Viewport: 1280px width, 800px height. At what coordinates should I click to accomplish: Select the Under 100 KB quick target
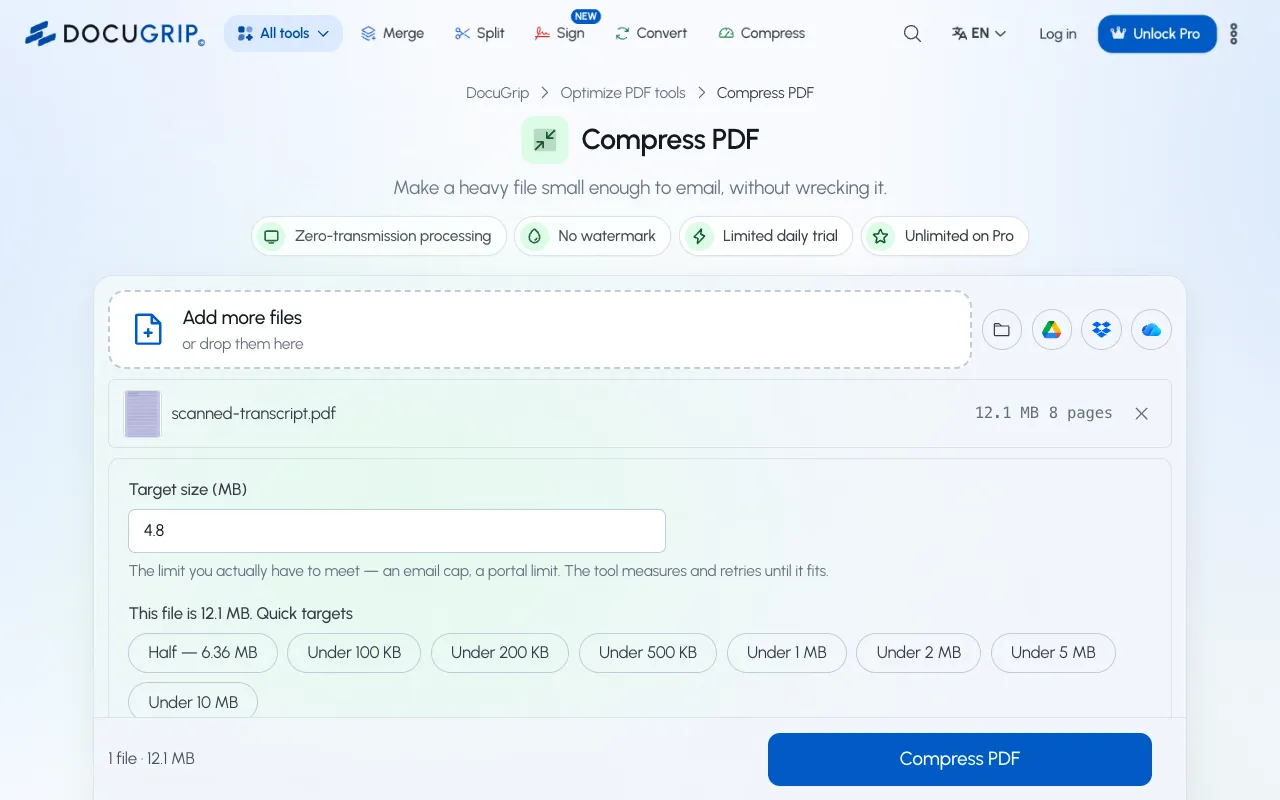coord(354,653)
